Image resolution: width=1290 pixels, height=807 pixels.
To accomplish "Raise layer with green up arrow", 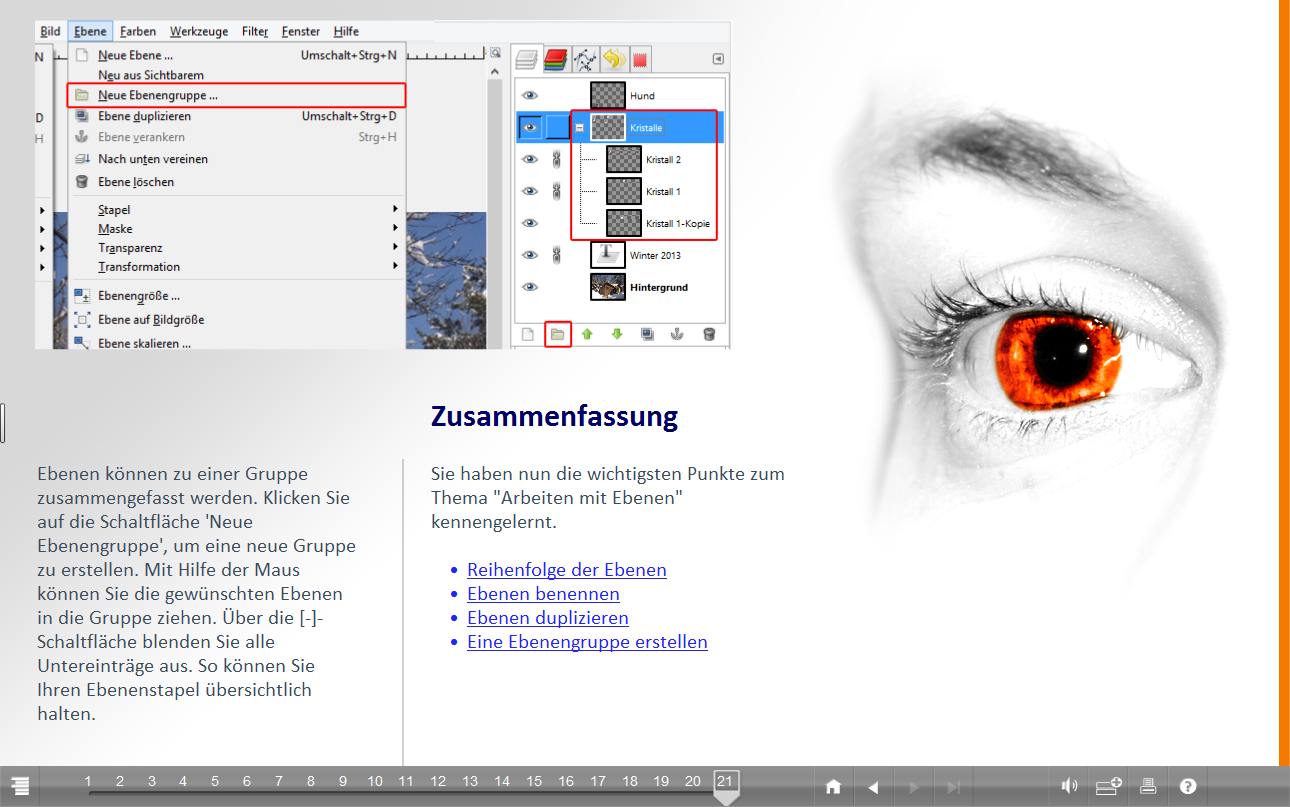I will click(x=587, y=334).
